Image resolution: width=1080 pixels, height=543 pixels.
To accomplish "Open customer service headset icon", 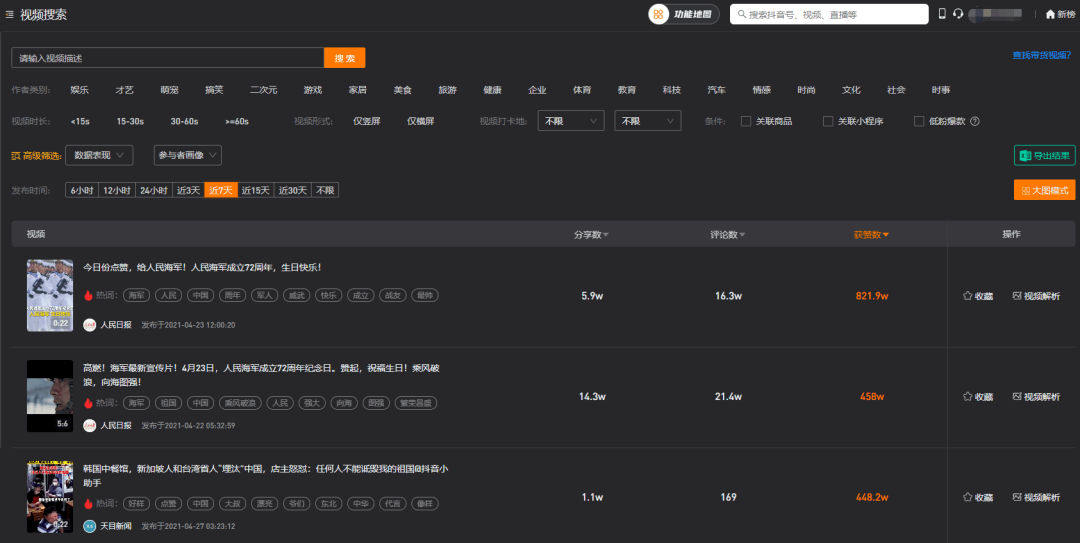I will [x=958, y=14].
